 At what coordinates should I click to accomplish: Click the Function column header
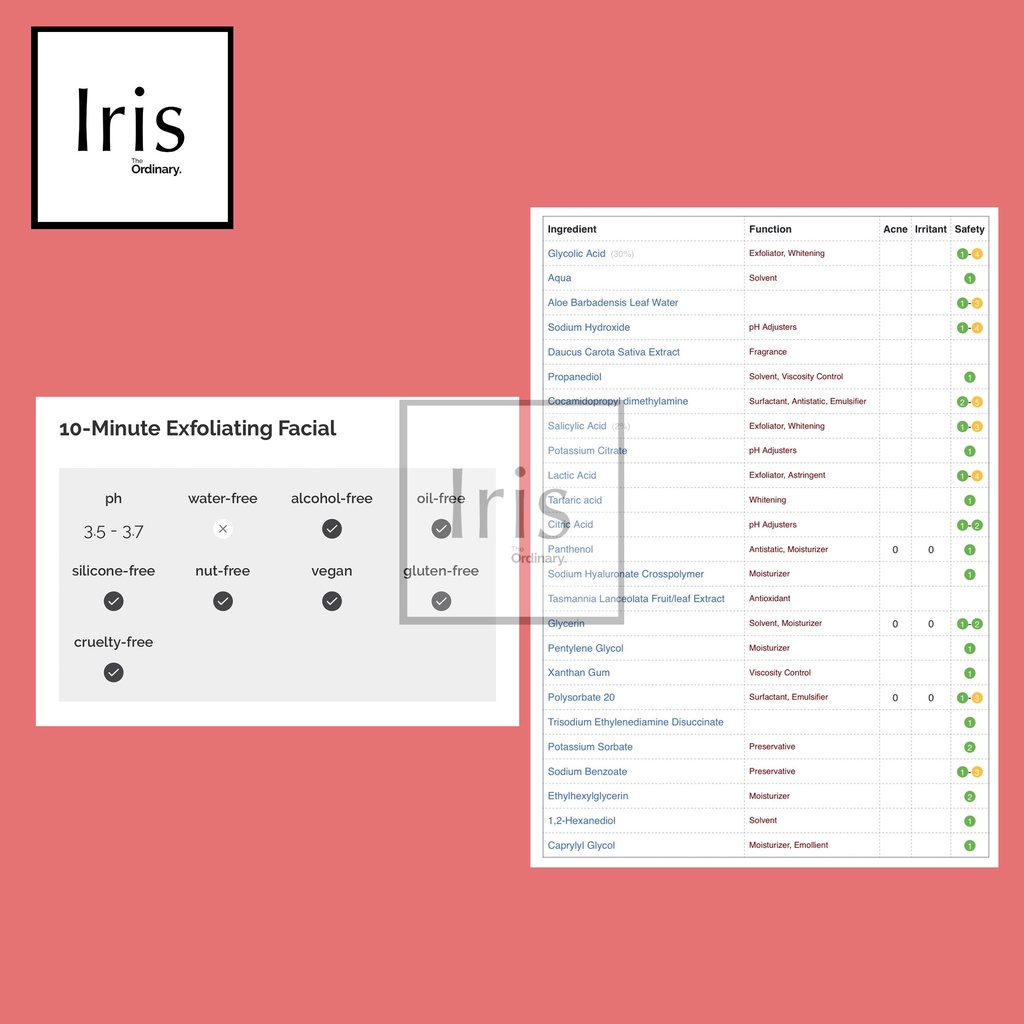(x=770, y=229)
